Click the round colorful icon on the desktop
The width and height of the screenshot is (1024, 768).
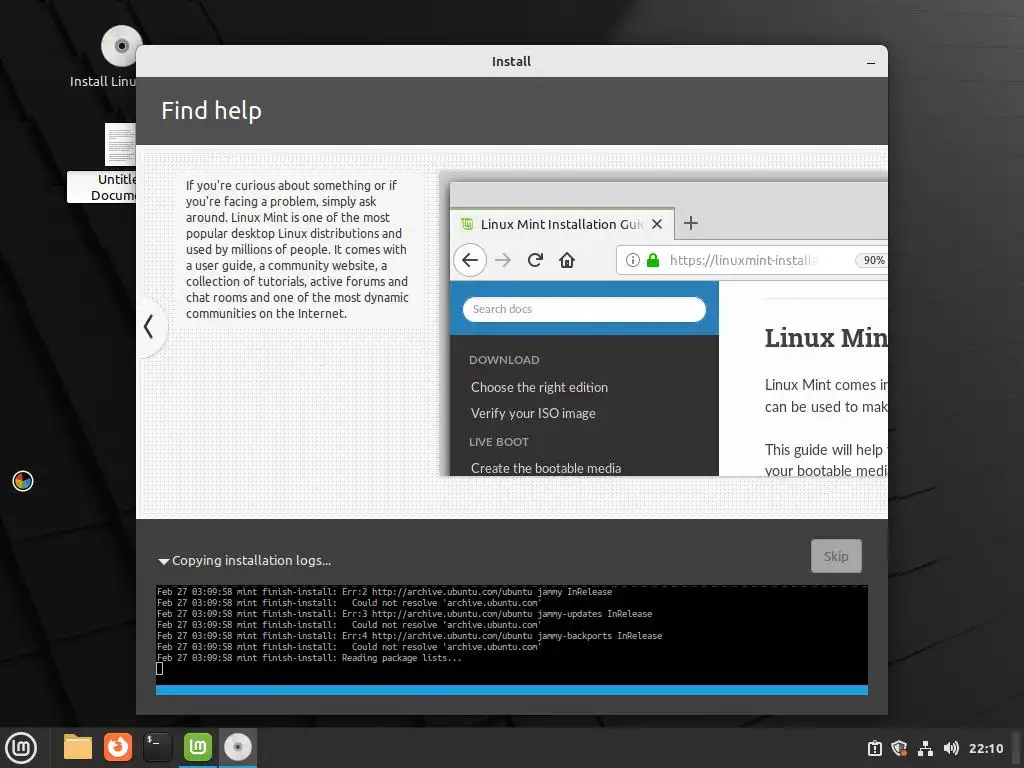click(23, 481)
